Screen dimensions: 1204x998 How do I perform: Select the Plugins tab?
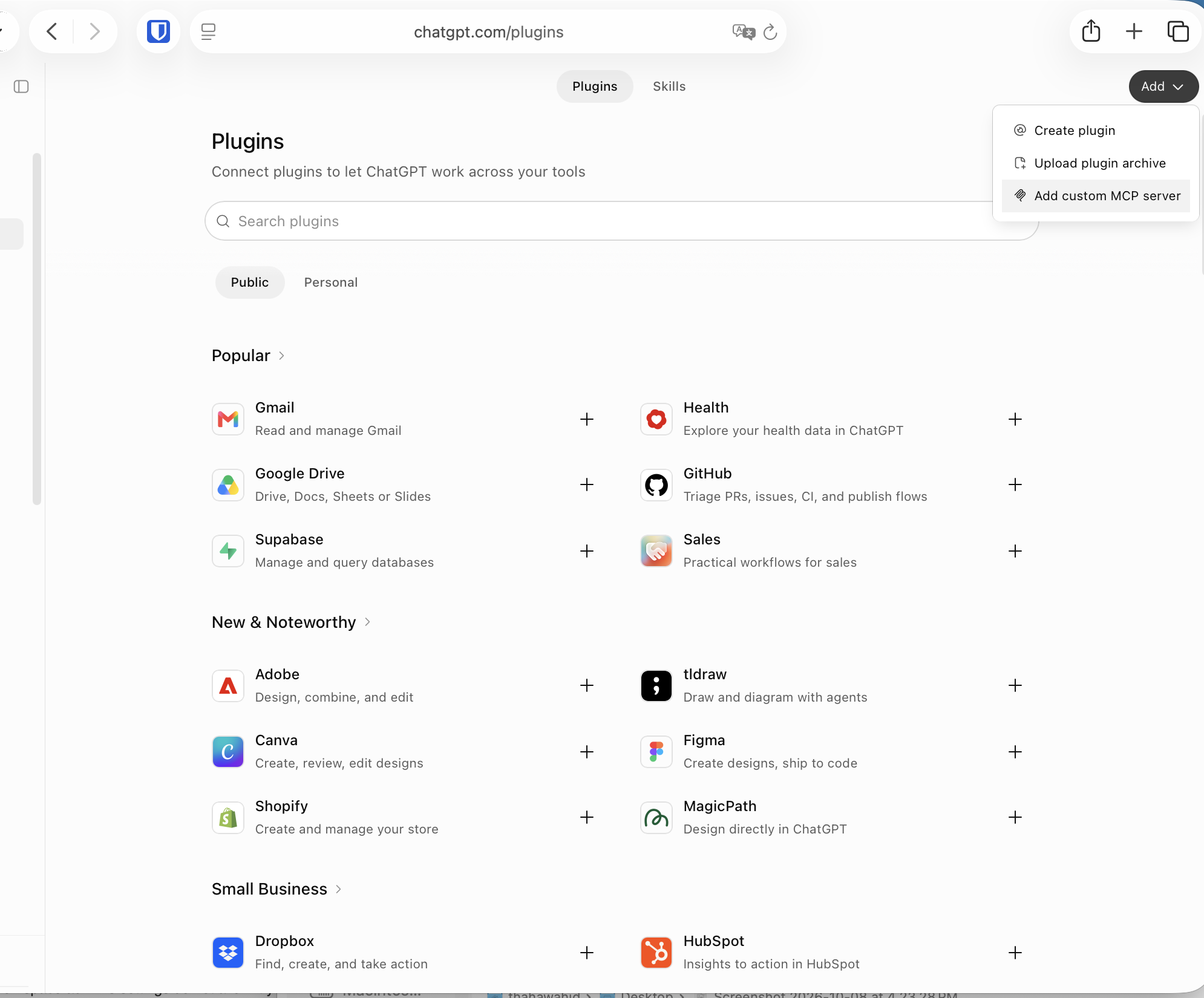[595, 86]
